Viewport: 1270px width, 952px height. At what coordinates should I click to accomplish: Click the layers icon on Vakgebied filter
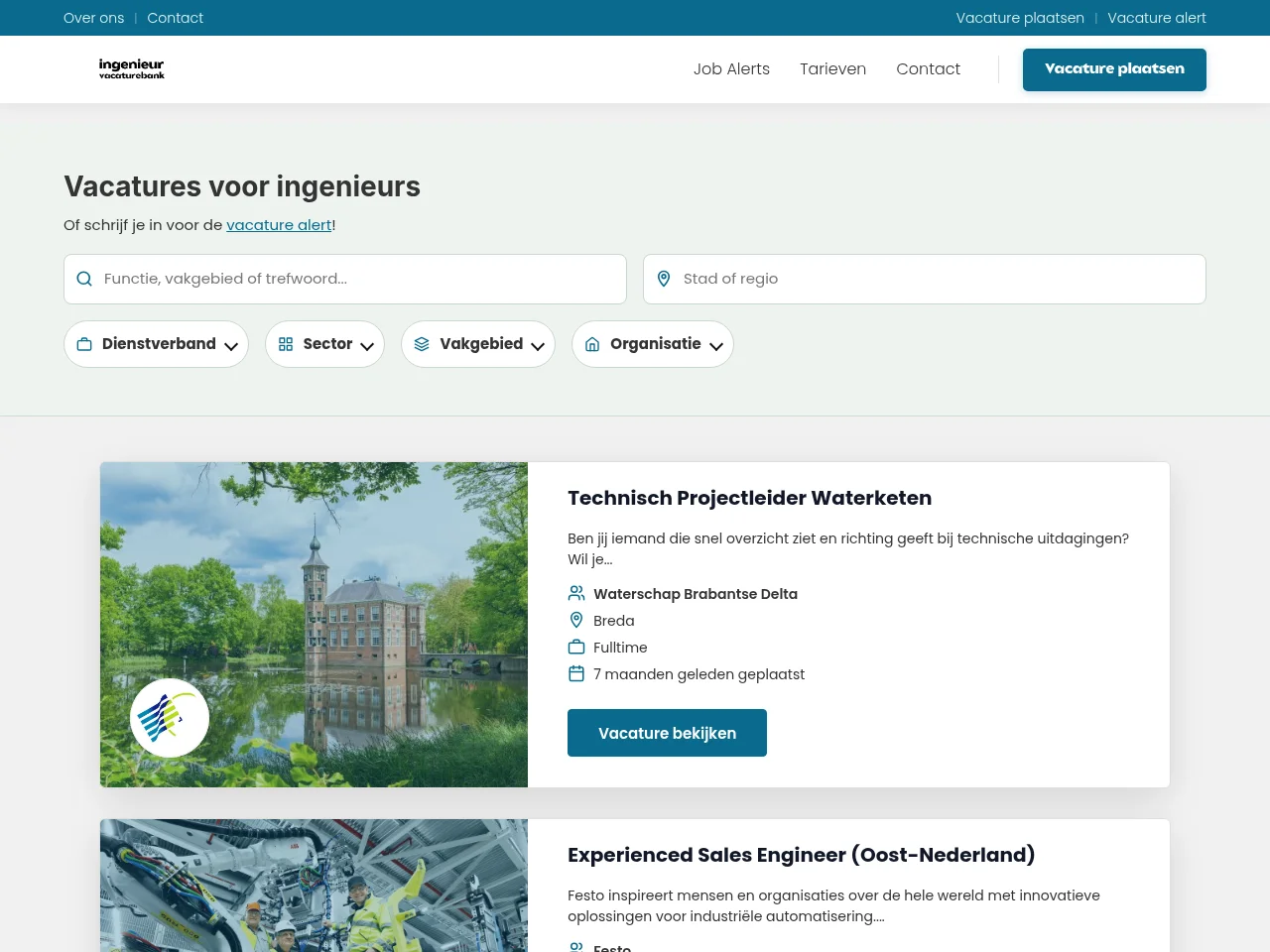[x=422, y=344]
